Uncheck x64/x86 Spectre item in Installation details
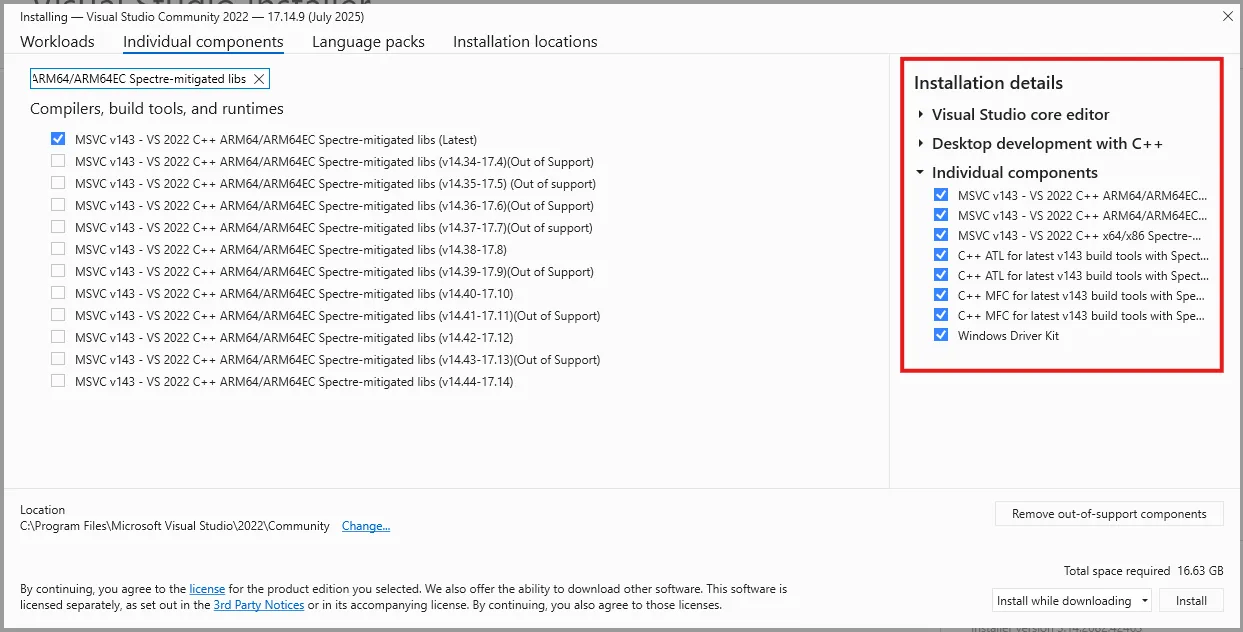 coord(940,236)
